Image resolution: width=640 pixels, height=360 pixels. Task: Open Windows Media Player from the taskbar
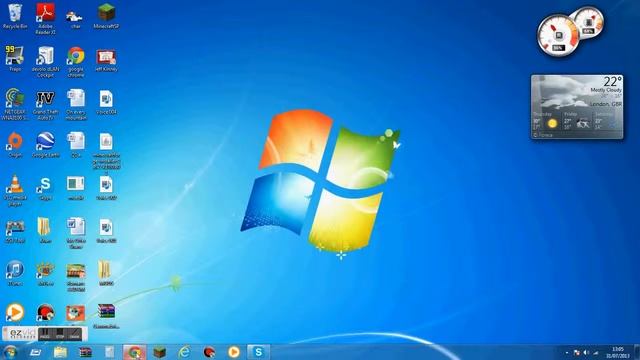click(234, 352)
